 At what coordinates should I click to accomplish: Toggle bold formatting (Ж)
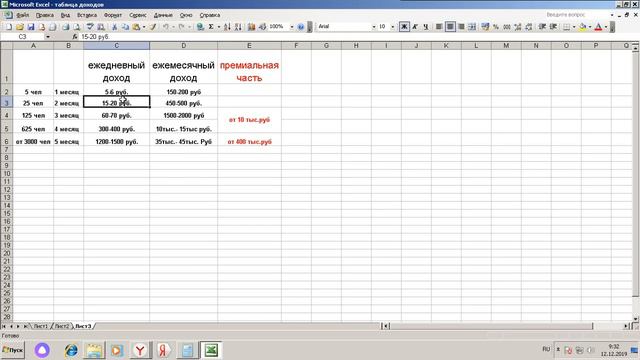404,27
